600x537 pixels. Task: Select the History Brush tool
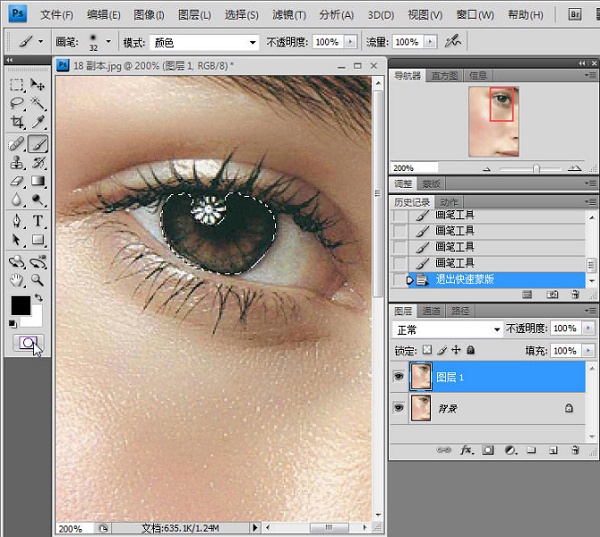(38, 163)
